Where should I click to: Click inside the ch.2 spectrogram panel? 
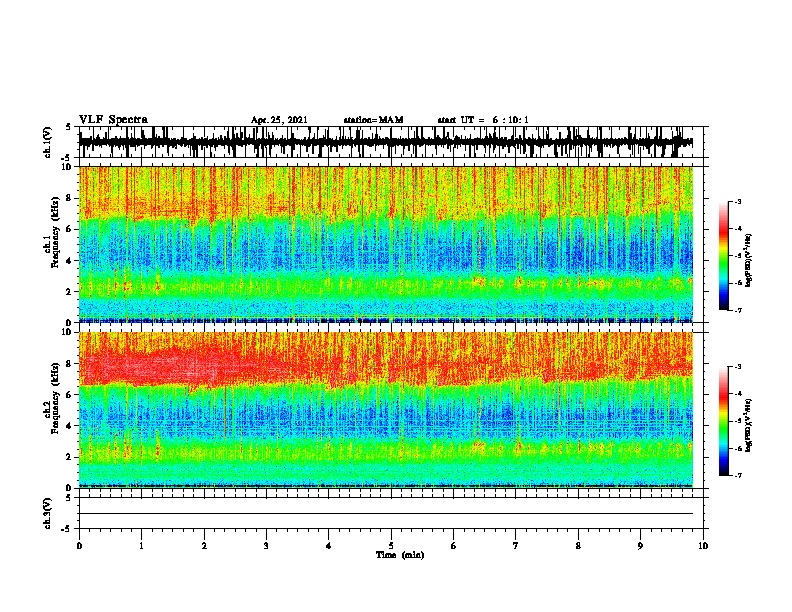coord(386,410)
